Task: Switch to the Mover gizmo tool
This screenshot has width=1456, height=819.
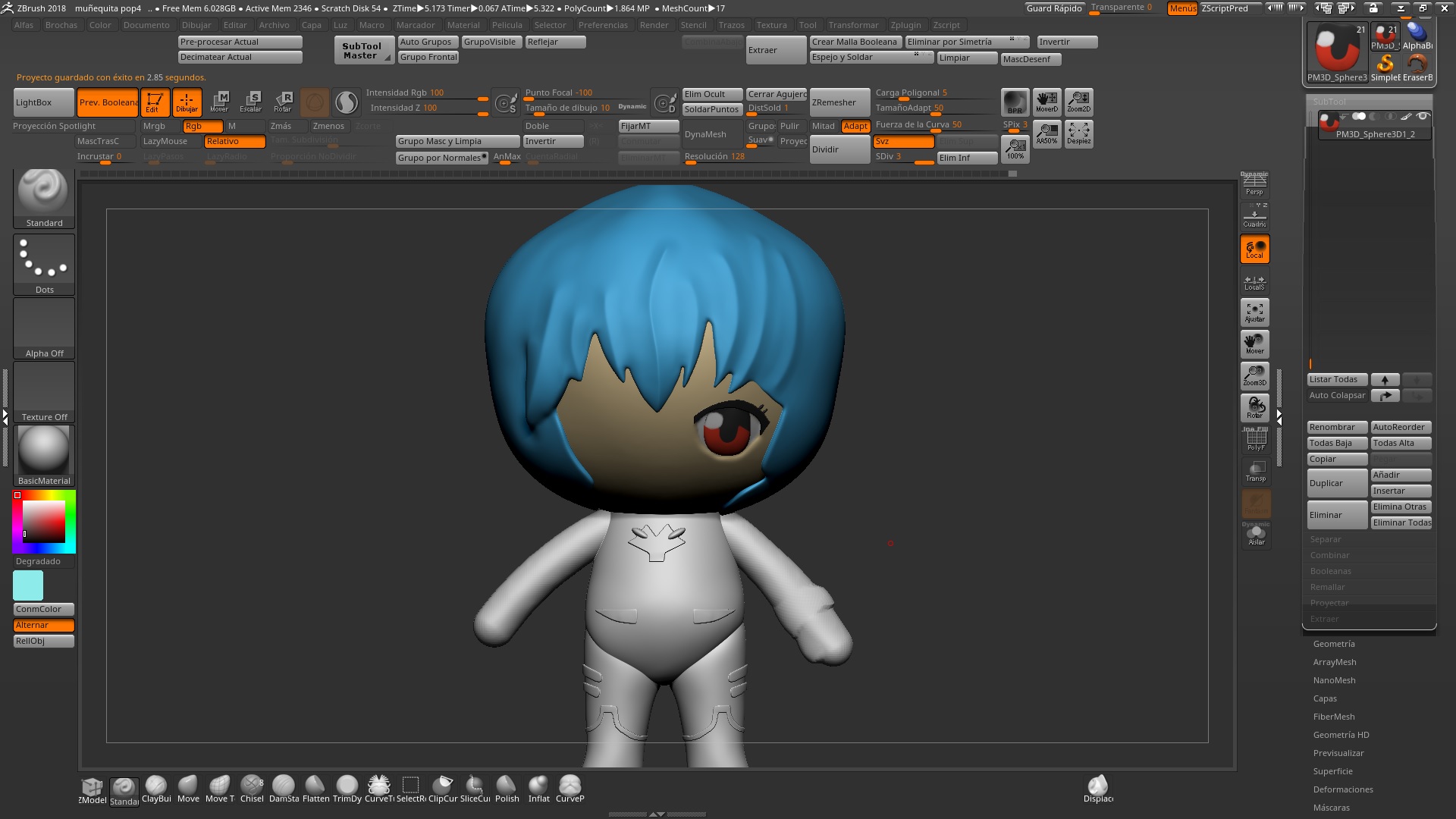Action: coord(219,102)
